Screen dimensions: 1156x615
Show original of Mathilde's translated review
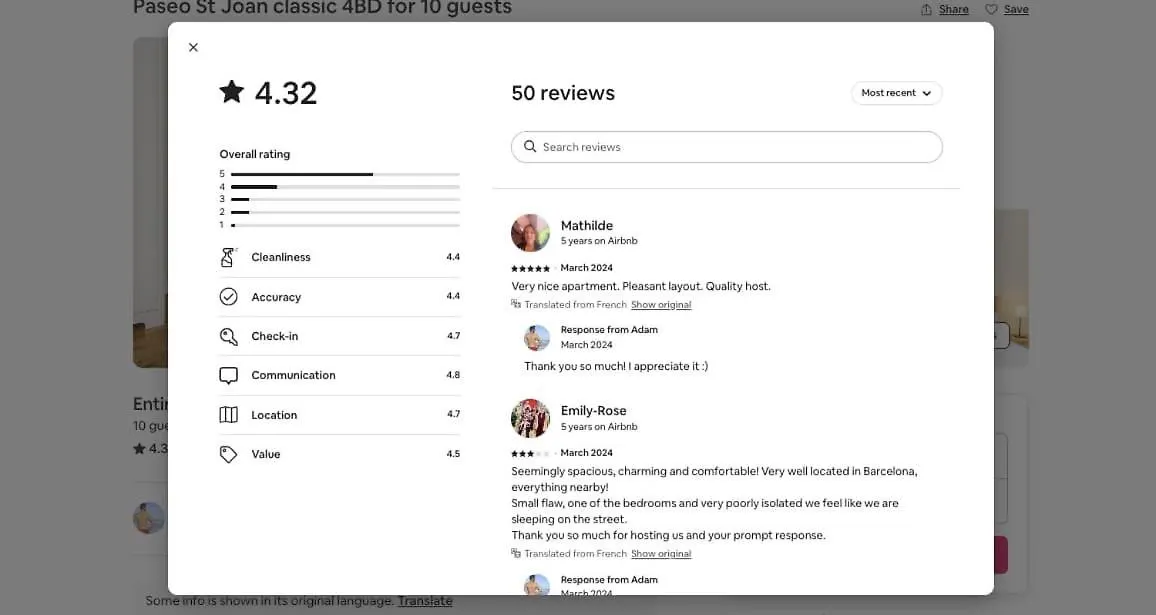(x=661, y=305)
